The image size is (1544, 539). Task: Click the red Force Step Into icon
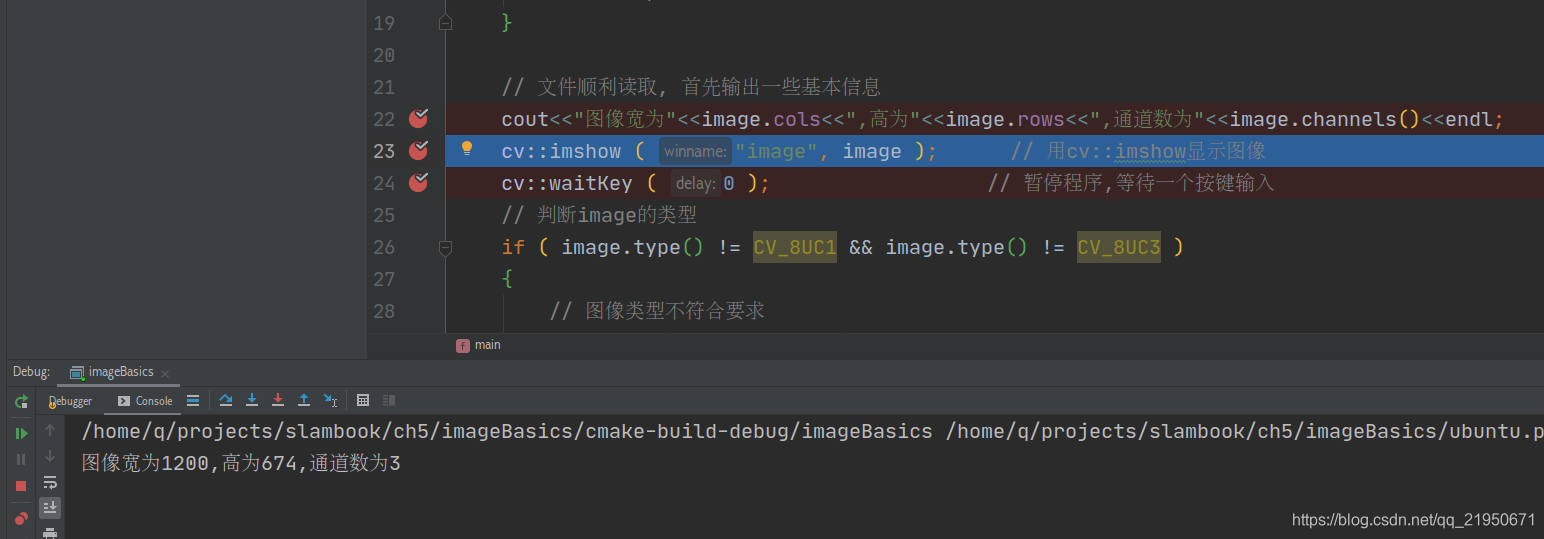[278, 400]
